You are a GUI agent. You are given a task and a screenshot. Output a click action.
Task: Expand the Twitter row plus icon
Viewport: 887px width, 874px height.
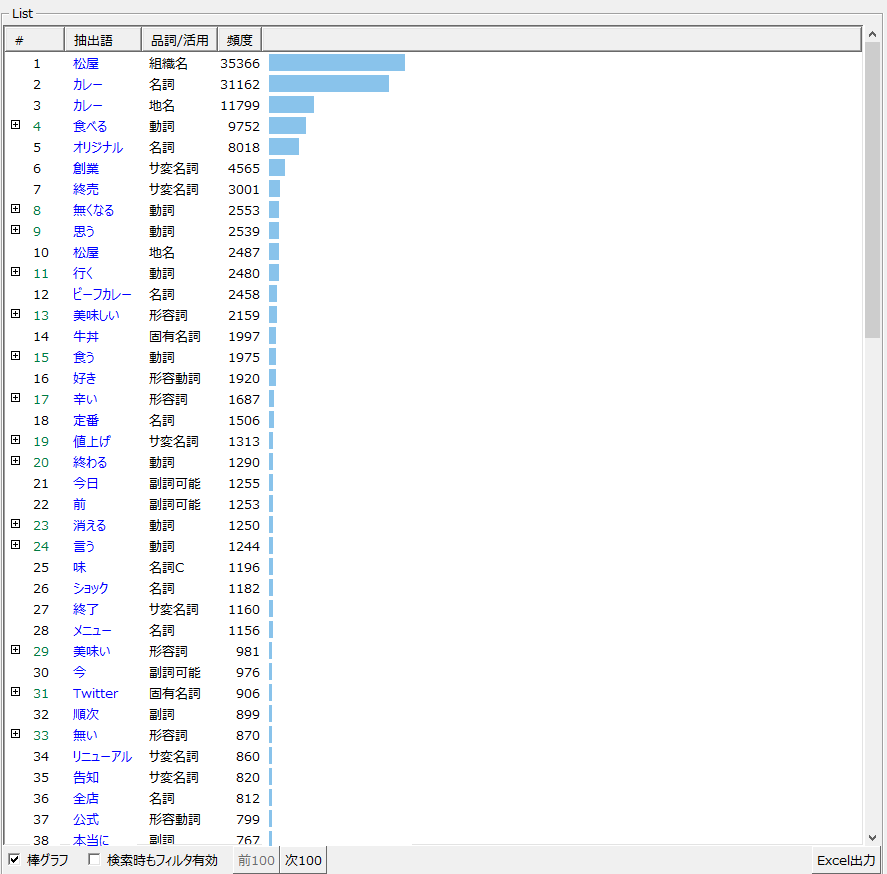point(15,692)
